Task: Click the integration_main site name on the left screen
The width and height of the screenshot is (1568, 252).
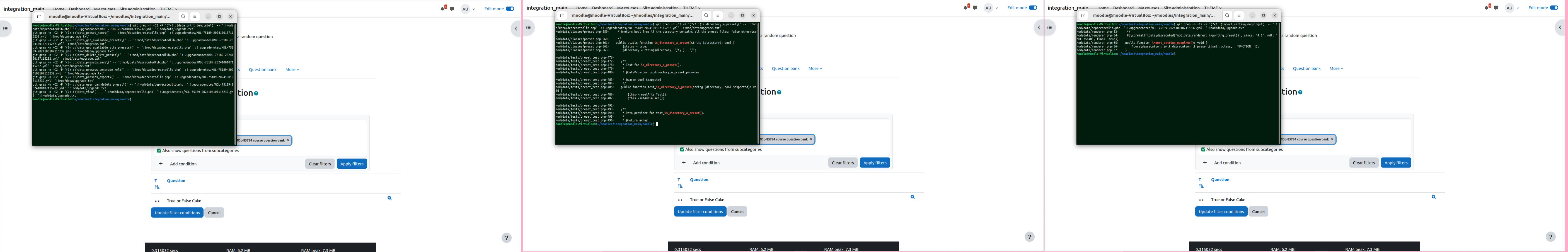Action: click(24, 9)
